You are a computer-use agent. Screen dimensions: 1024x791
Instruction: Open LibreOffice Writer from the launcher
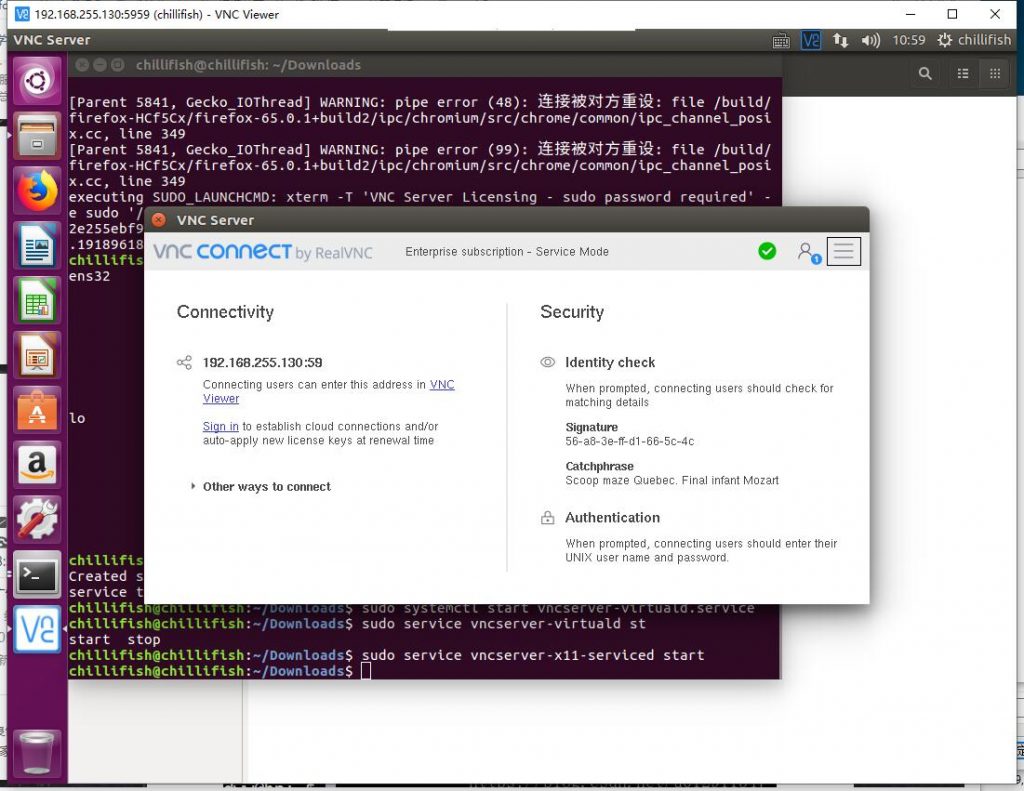coord(37,246)
